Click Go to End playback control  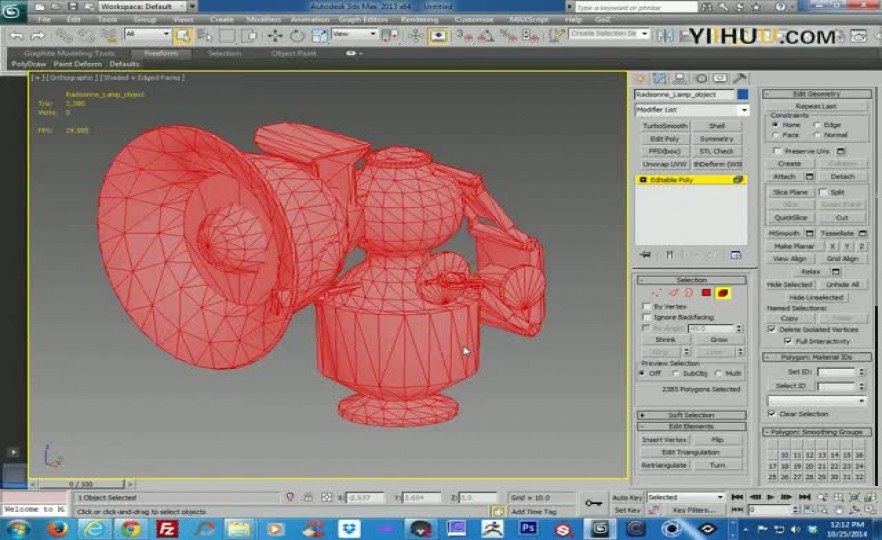(804, 497)
